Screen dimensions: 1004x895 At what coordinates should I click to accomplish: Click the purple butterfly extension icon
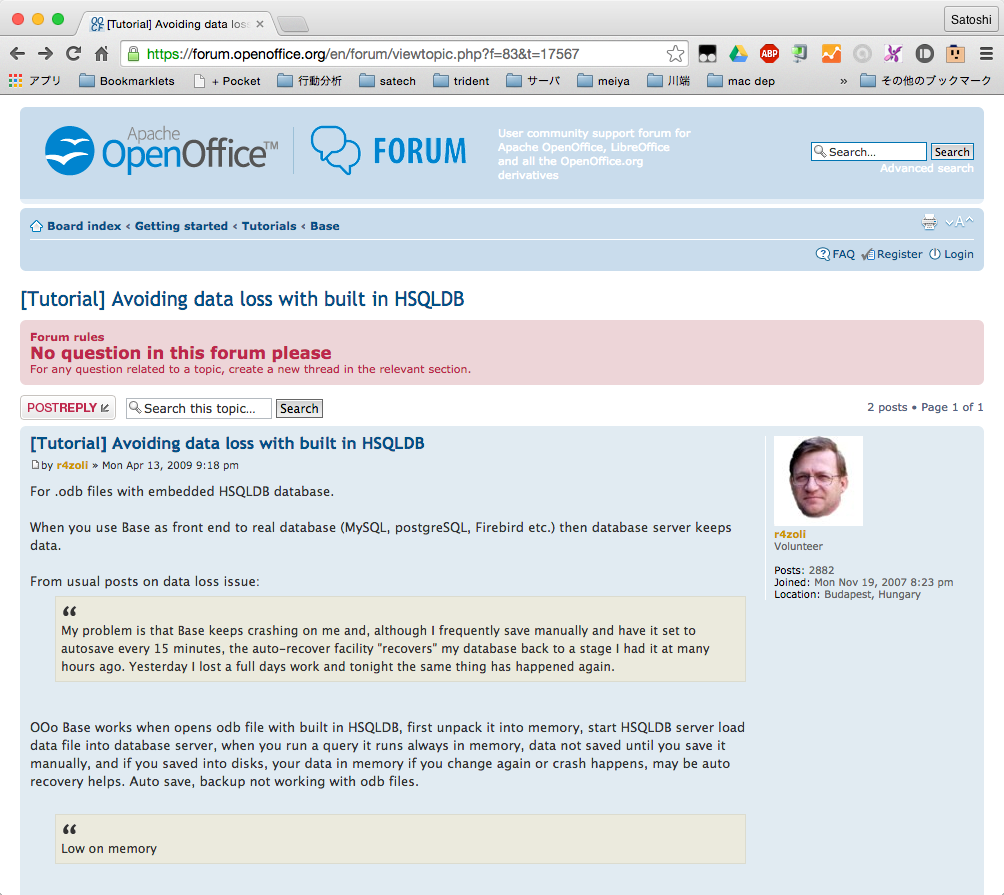(x=893, y=54)
